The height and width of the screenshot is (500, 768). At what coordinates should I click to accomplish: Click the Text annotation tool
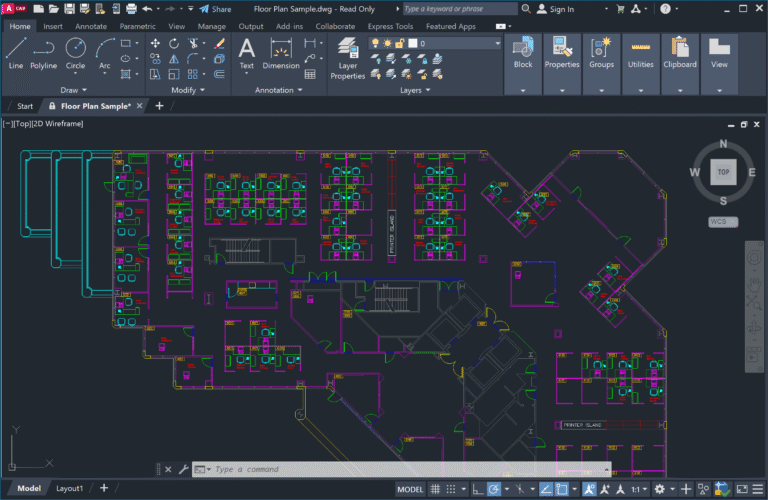[246, 54]
